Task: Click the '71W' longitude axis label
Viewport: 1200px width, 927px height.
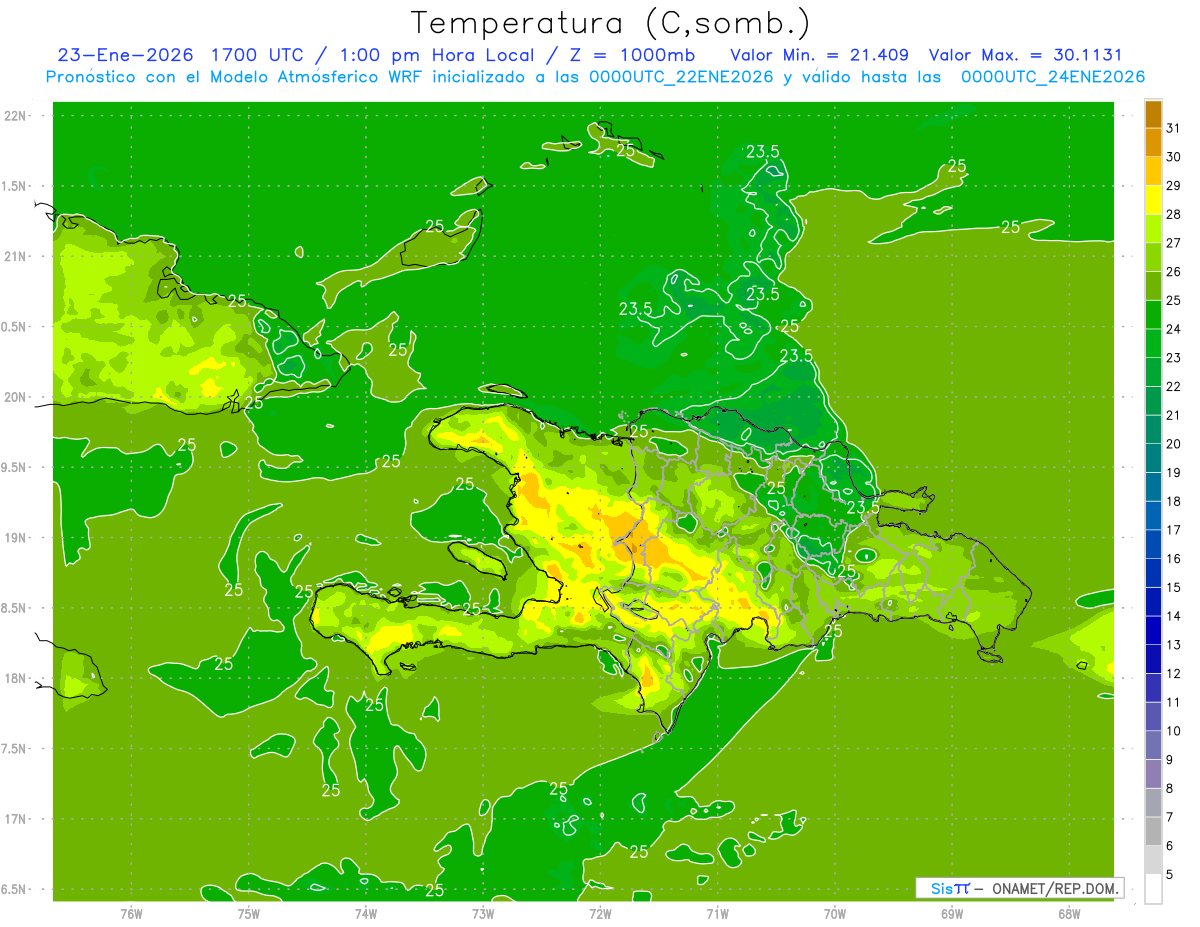Action: [x=717, y=913]
